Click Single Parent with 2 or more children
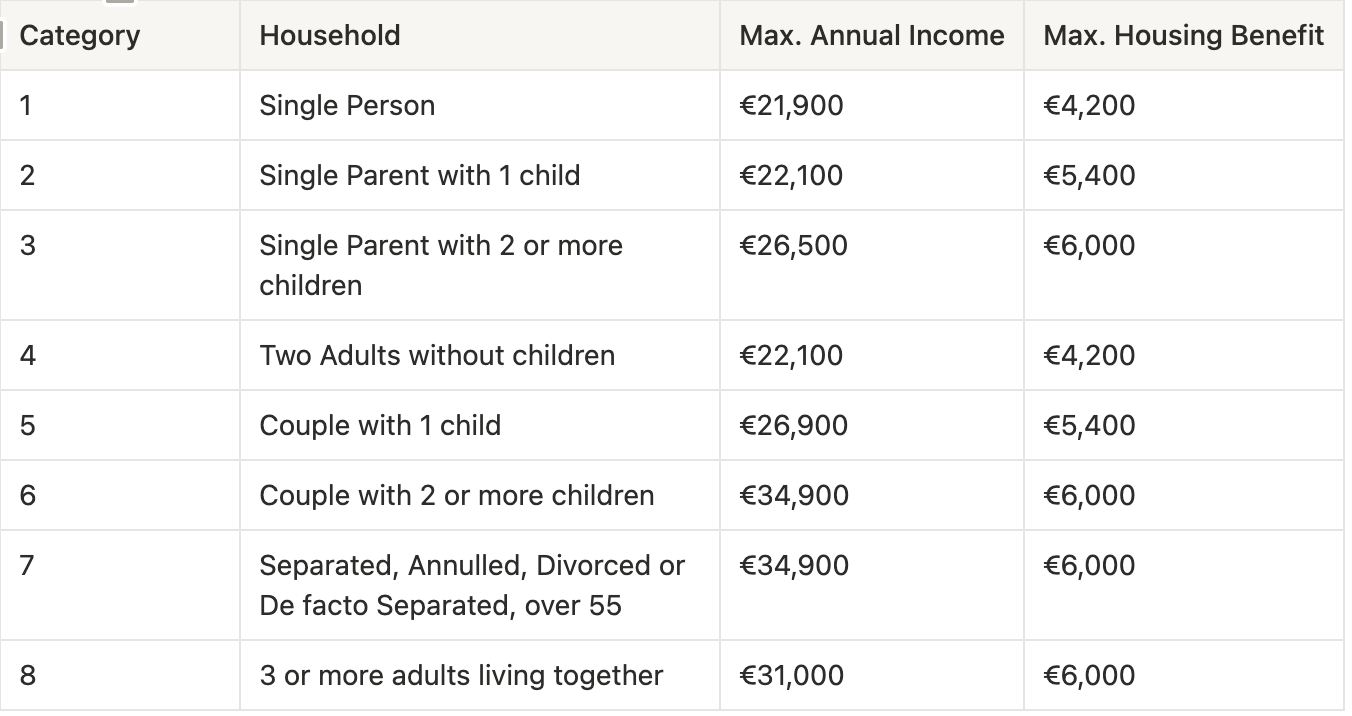Viewport: 1352px width, 716px height. (x=480, y=265)
